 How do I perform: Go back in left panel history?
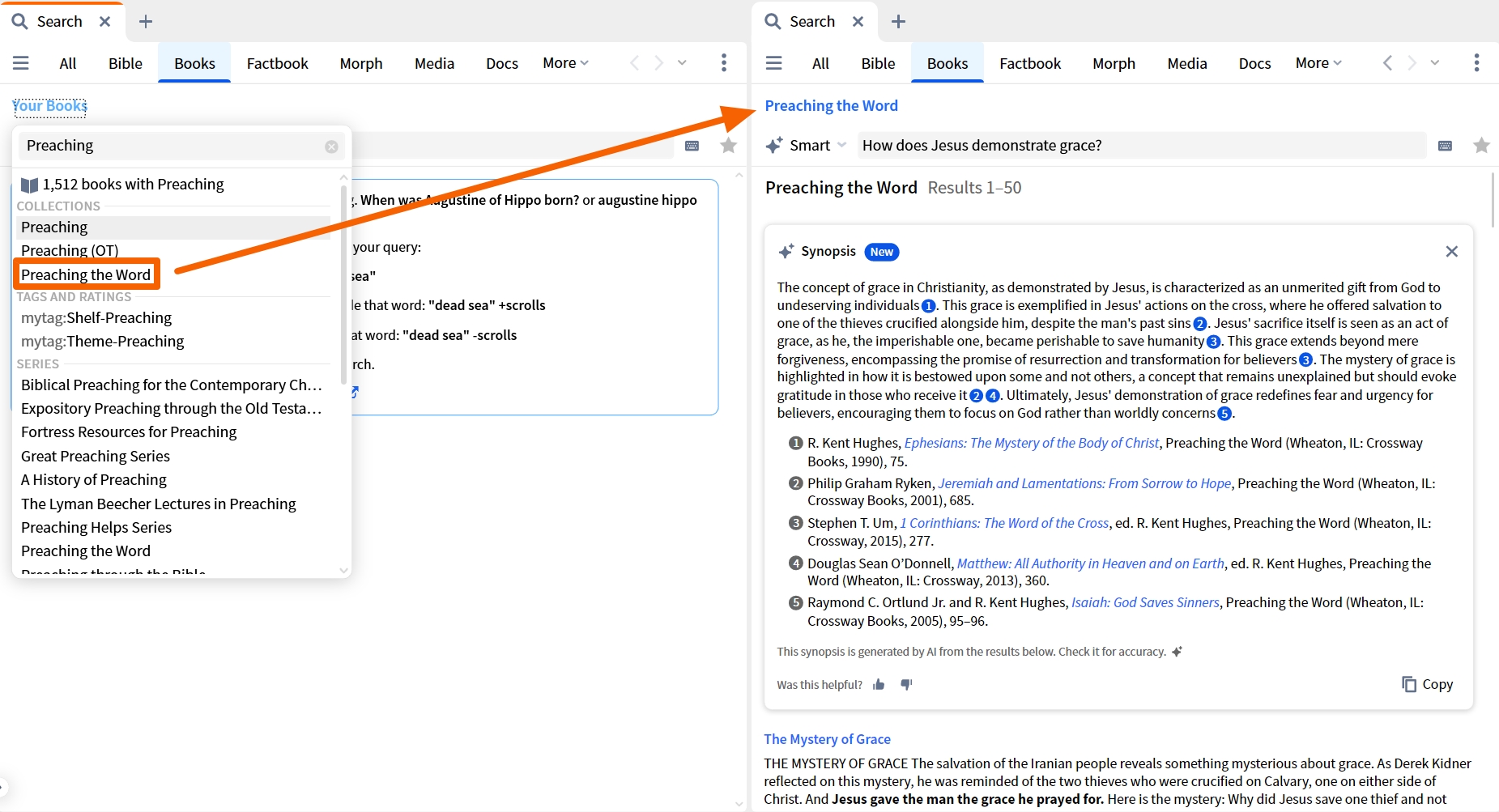click(635, 63)
